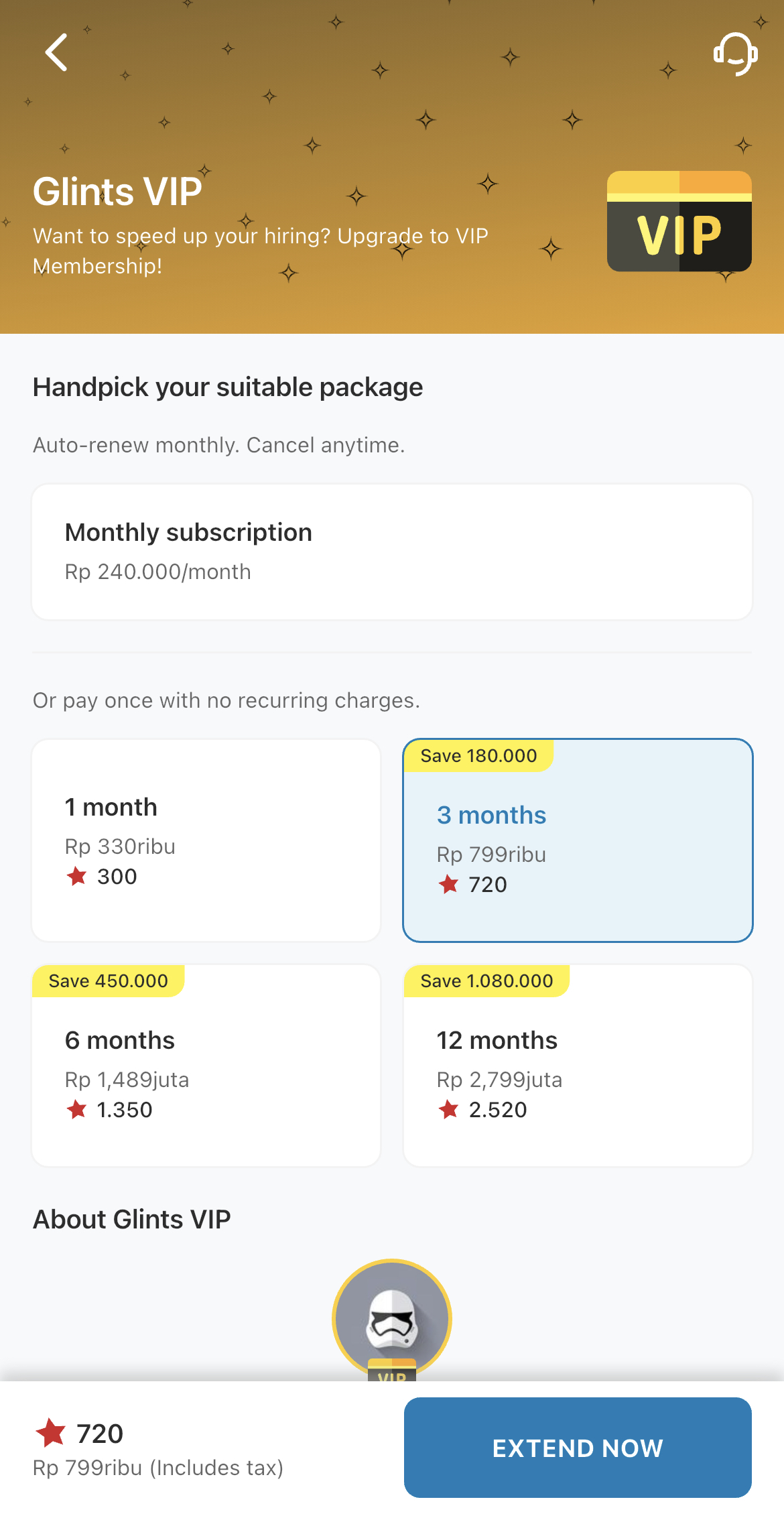Go back using the back arrow
This screenshot has width=784, height=1522.
click(x=56, y=52)
